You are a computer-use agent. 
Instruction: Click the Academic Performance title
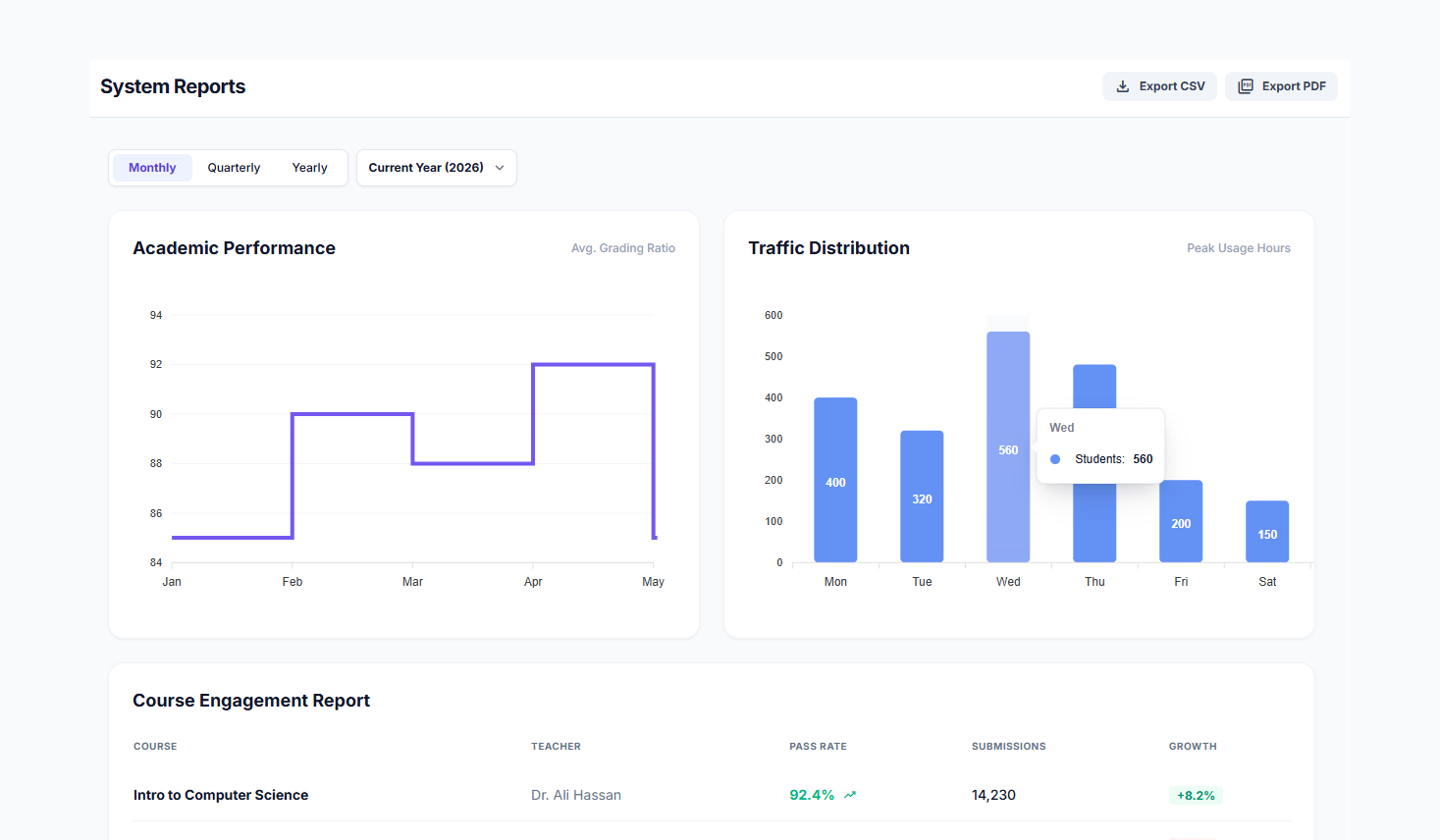pos(234,248)
